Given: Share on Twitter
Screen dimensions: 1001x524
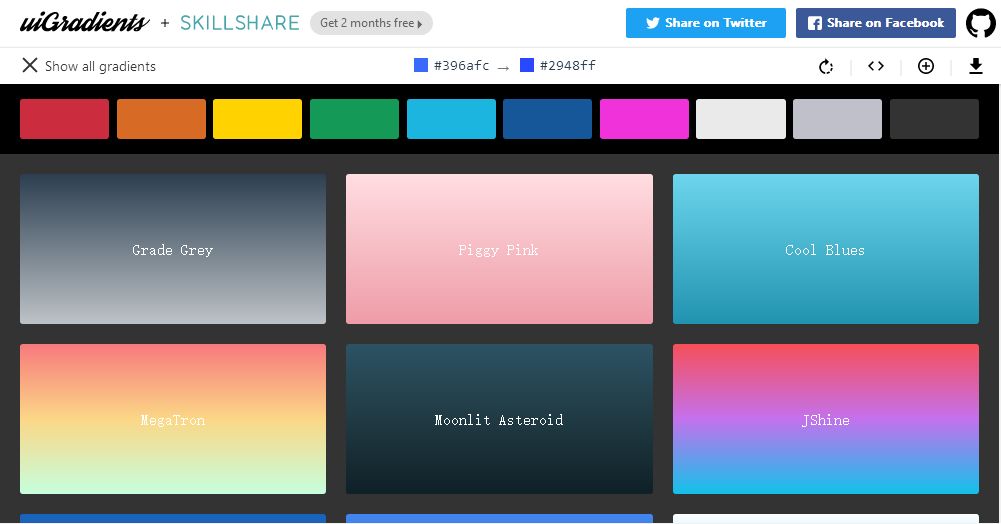Looking at the screenshot, I should (705, 23).
